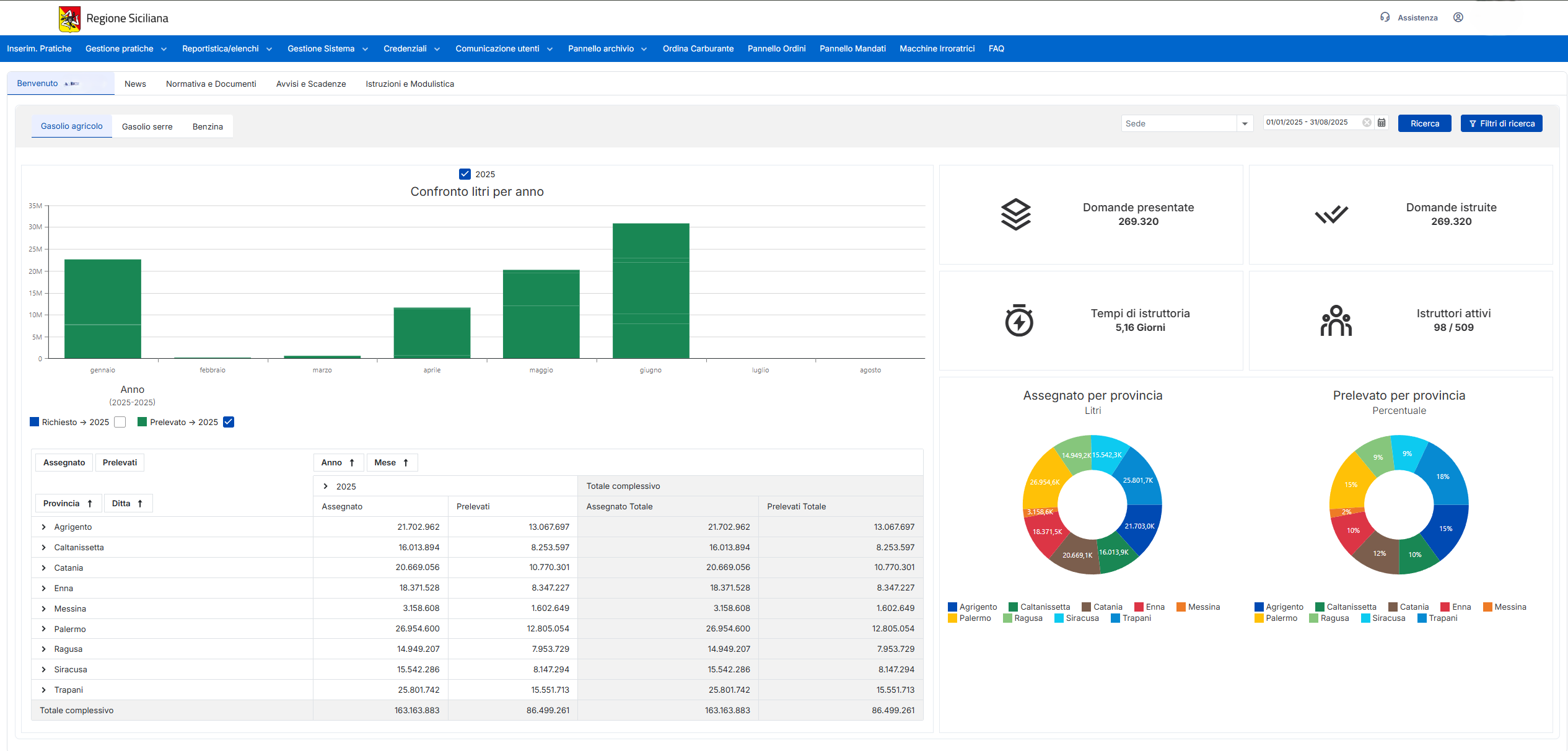The width and height of the screenshot is (1568, 751).
Task: Expand the Palermo province row
Action: click(43, 629)
